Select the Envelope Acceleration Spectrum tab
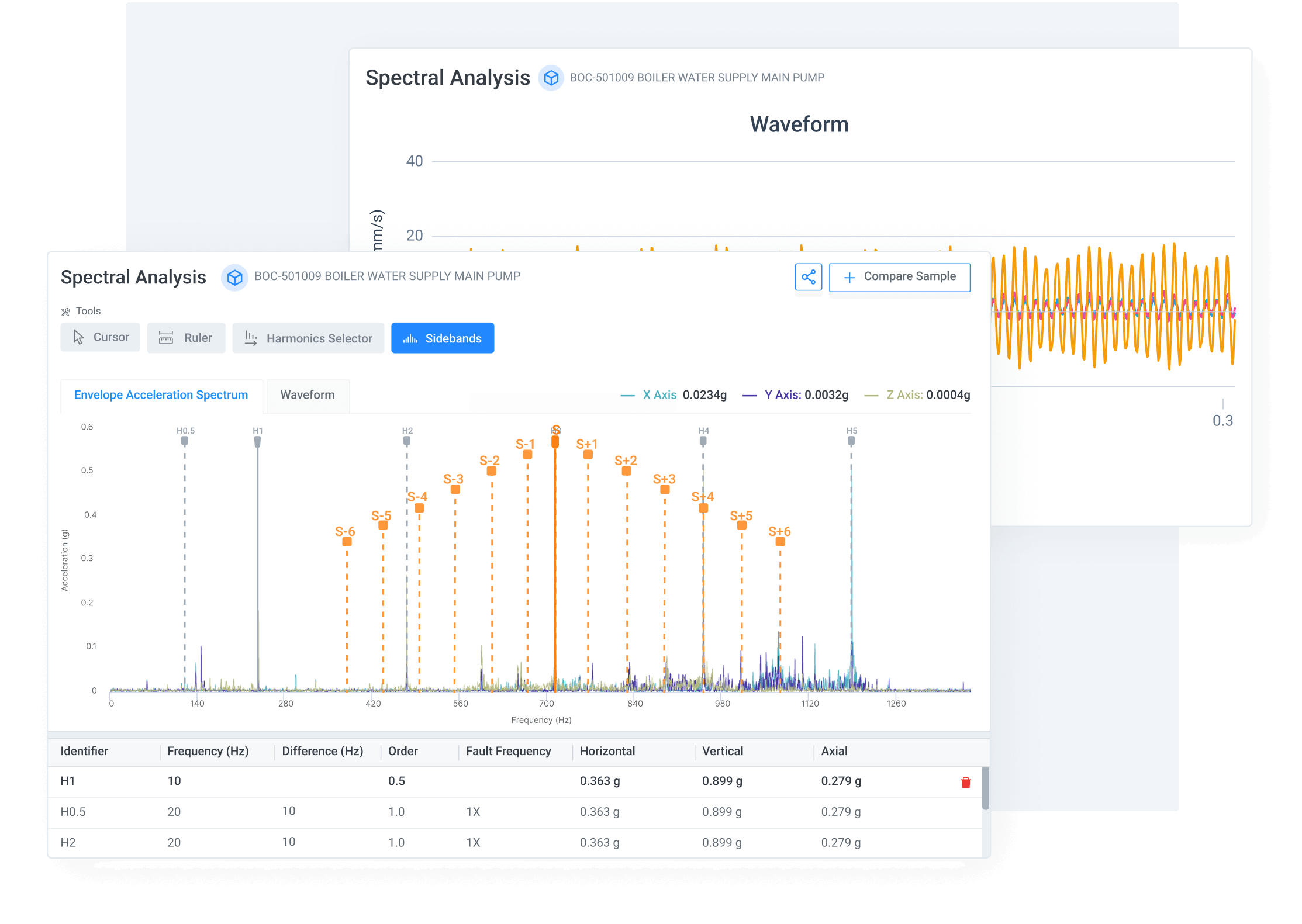The height and width of the screenshot is (924, 1302). click(161, 394)
